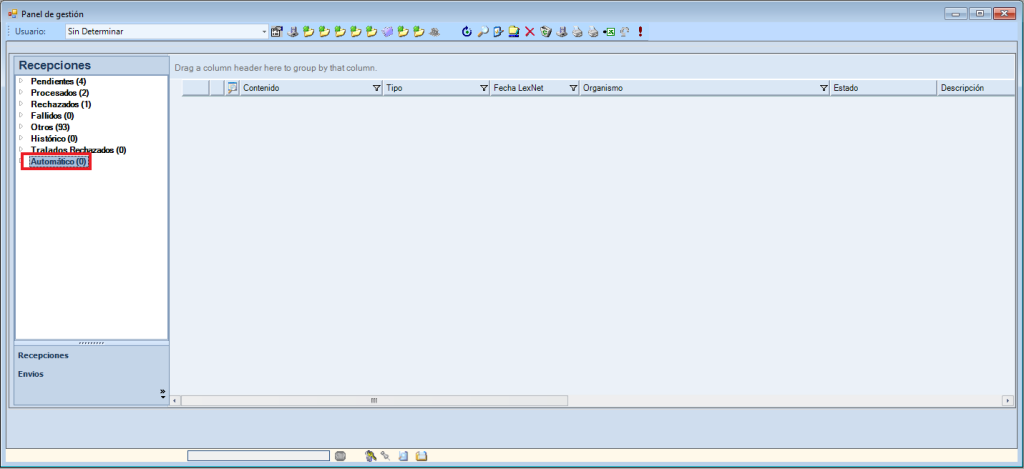
Task: Click the purple folder toolbar icon
Action: (387, 32)
